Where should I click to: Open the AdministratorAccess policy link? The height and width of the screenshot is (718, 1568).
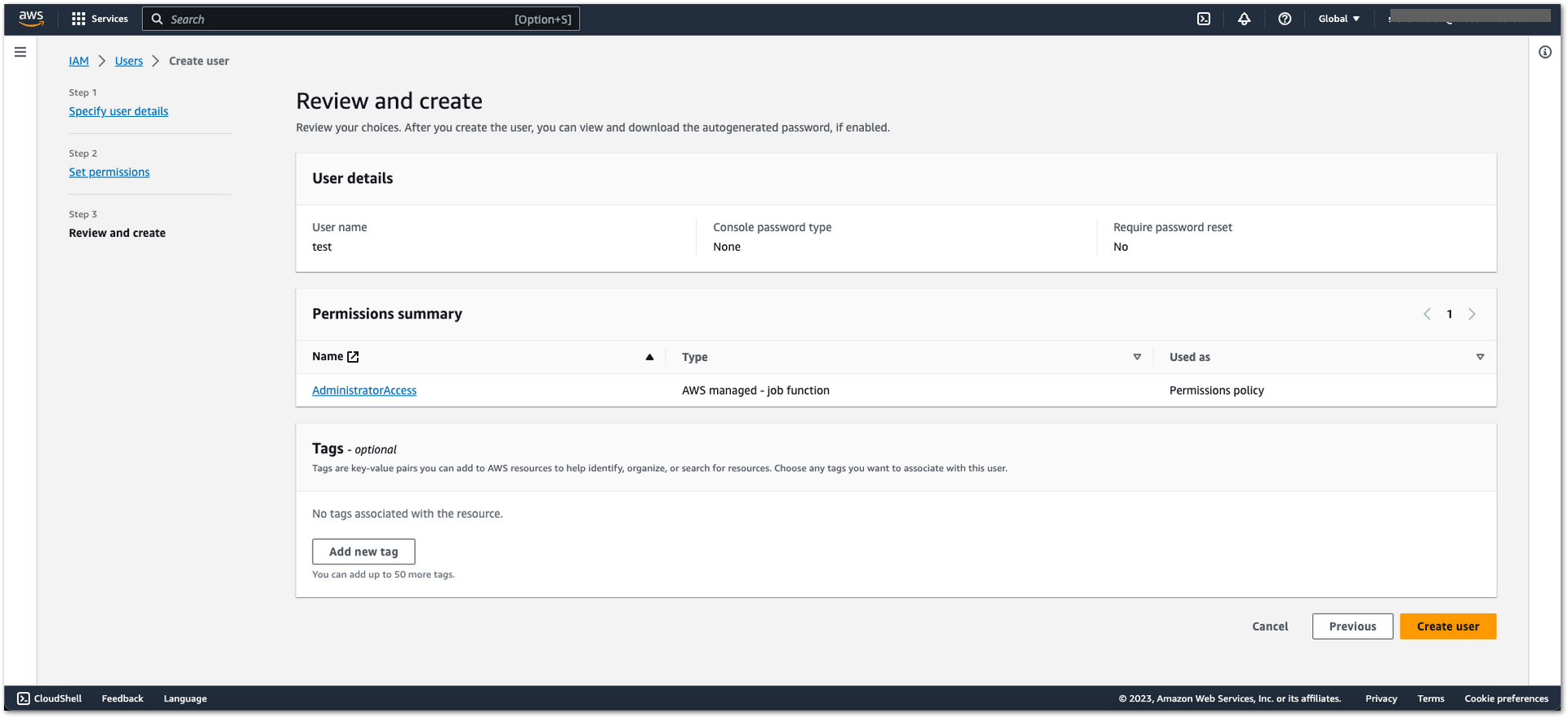pos(364,390)
